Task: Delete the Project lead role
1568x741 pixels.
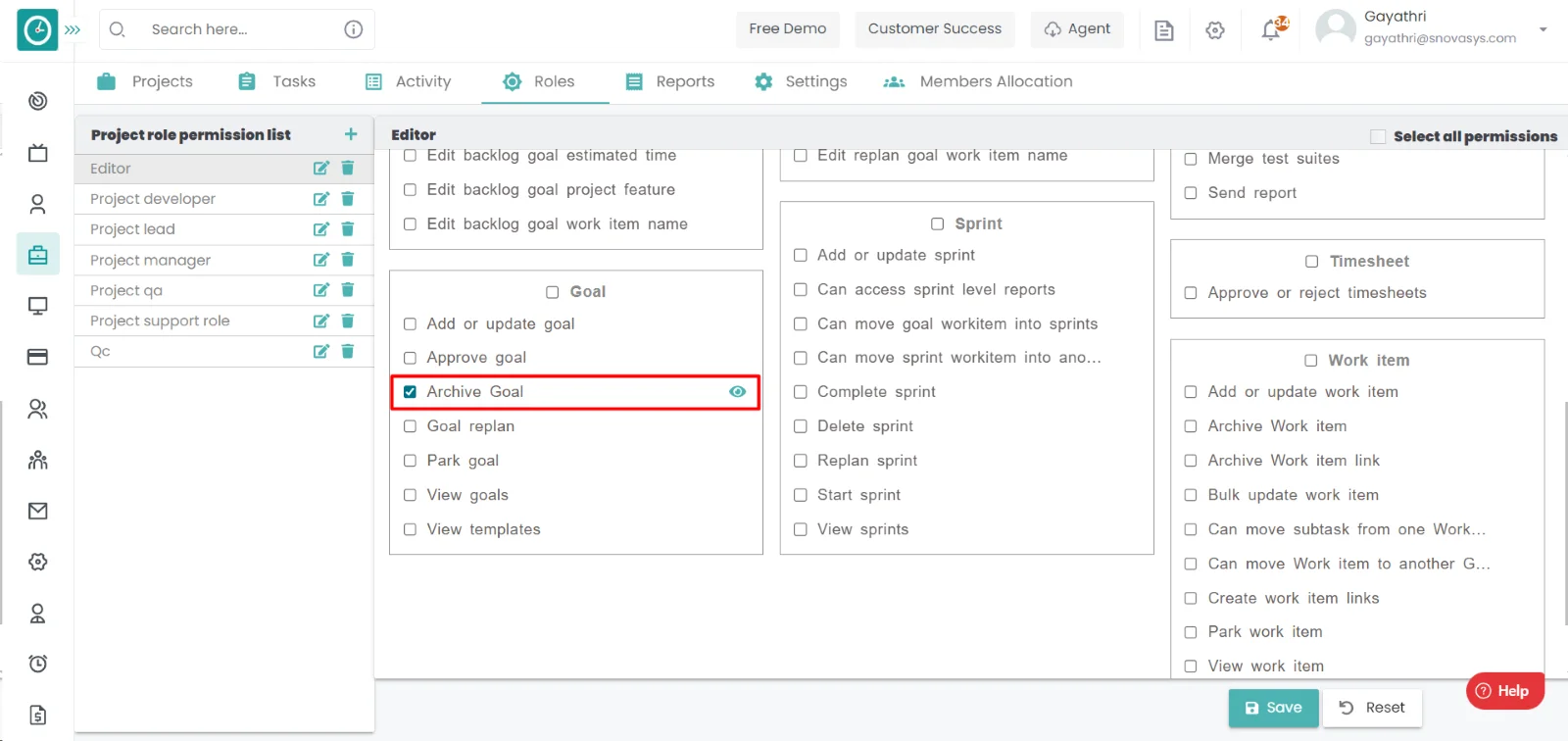Action: coord(347,229)
